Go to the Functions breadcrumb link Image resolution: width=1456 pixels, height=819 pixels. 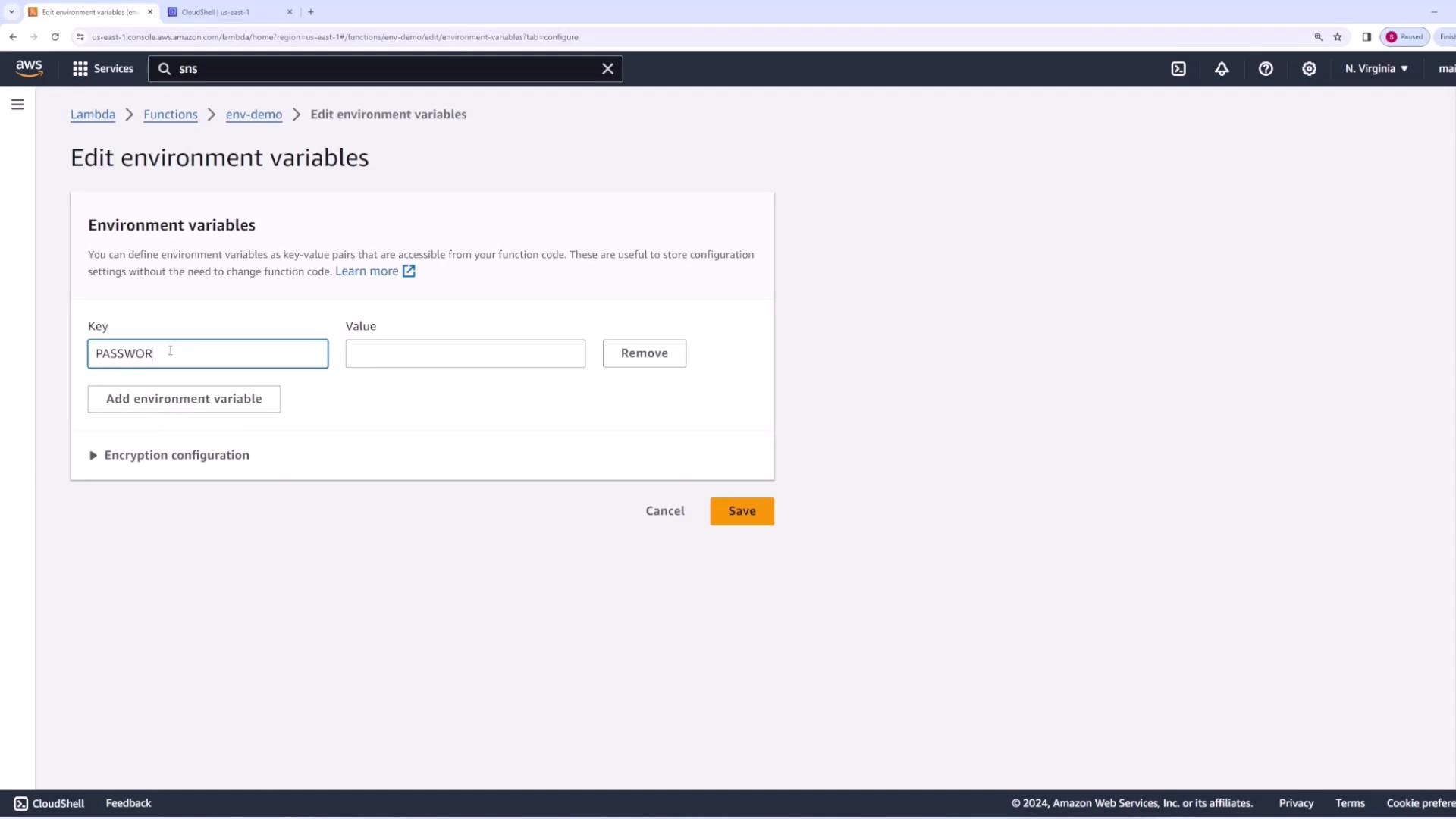[x=170, y=115]
